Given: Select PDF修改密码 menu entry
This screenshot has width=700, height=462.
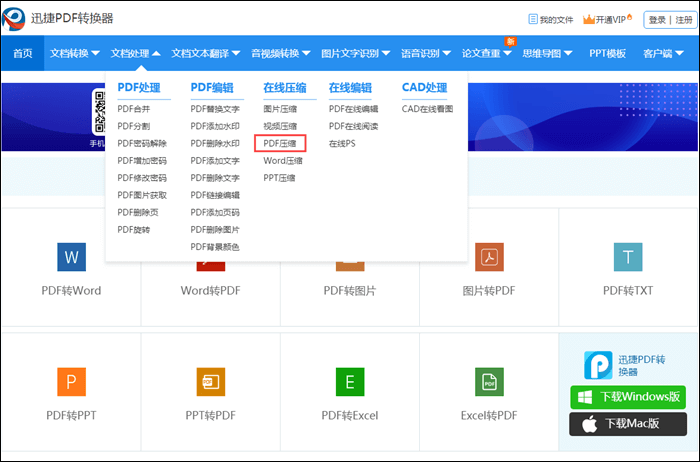Looking at the screenshot, I should click(142, 178).
